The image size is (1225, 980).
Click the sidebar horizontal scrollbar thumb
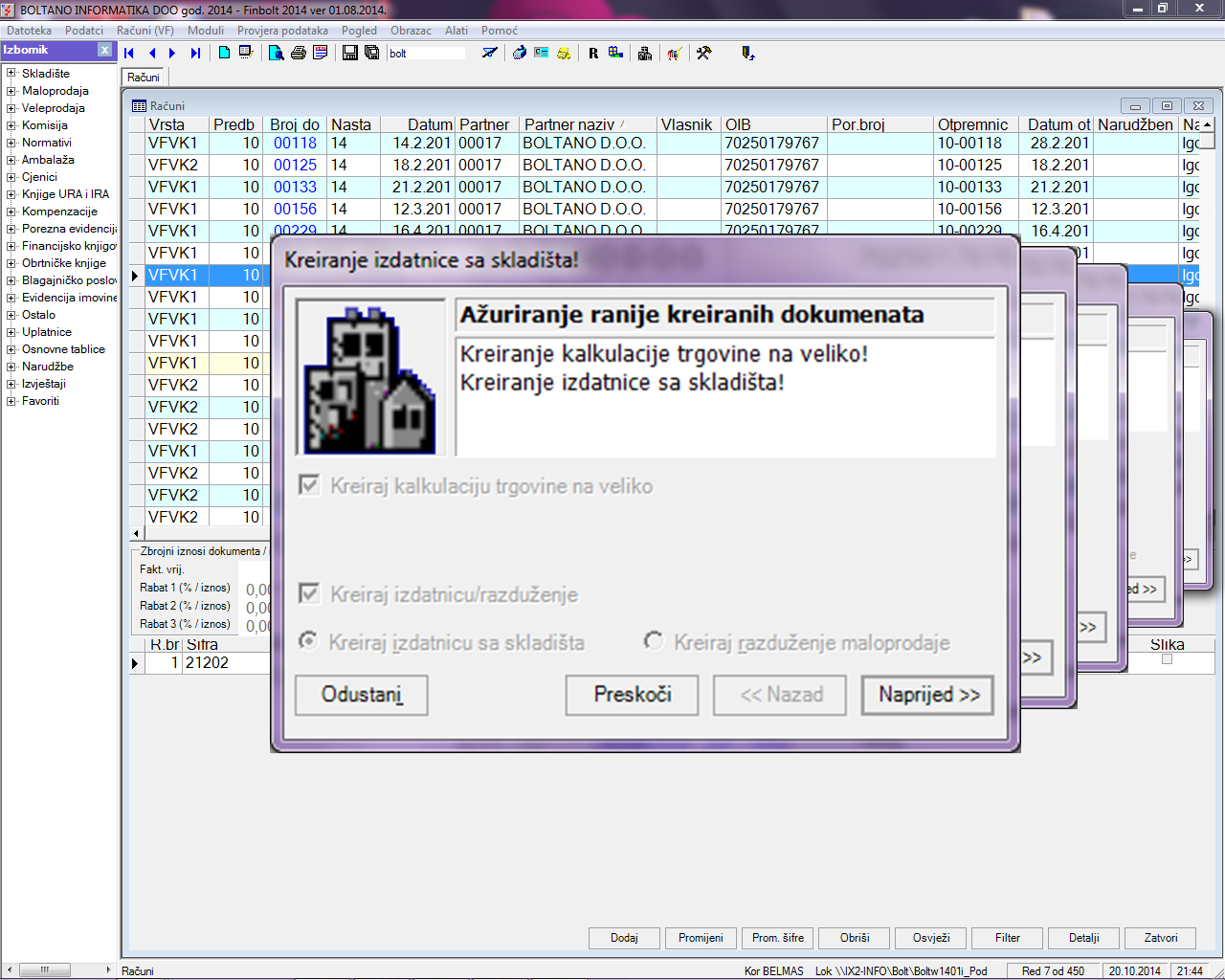click(45, 969)
